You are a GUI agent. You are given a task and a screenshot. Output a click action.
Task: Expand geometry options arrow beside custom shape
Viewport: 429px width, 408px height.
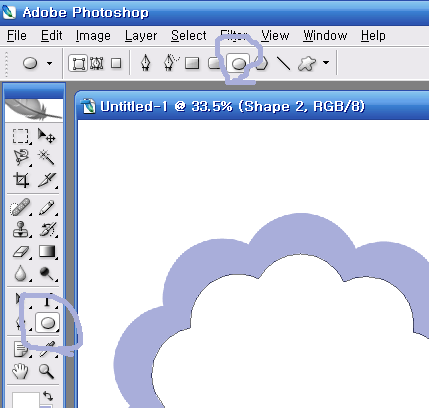pos(326,62)
